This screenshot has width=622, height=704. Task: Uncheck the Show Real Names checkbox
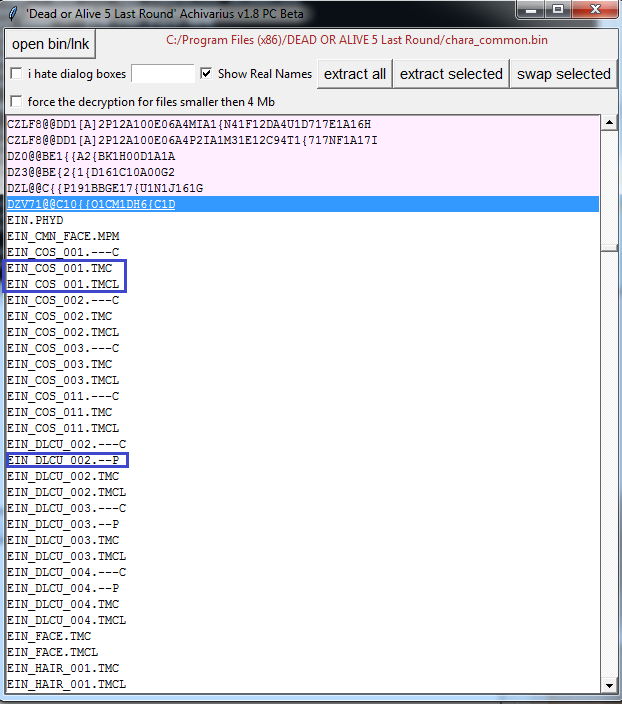pos(206,74)
